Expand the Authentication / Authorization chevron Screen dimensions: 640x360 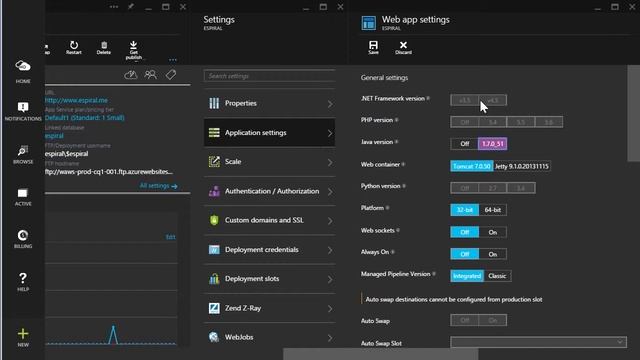[x=330, y=191]
